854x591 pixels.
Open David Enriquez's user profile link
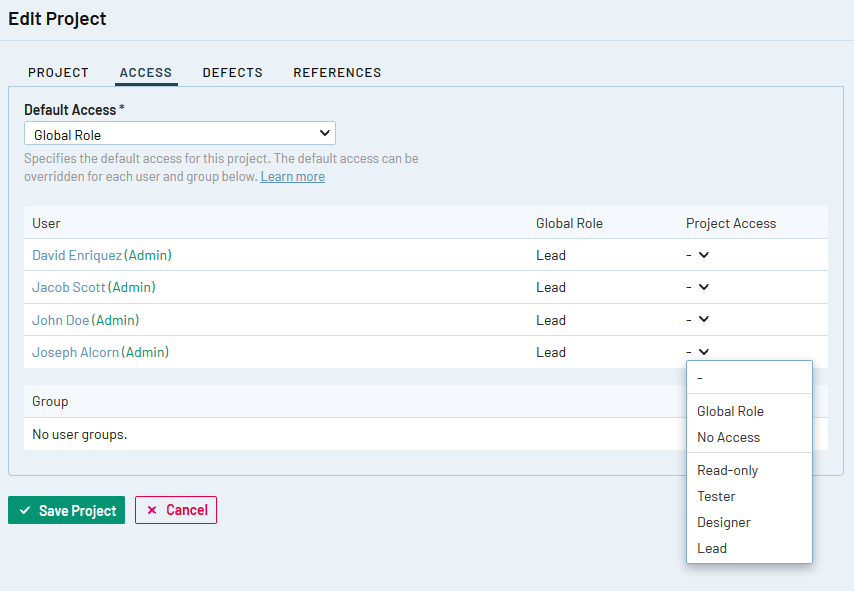click(x=77, y=255)
